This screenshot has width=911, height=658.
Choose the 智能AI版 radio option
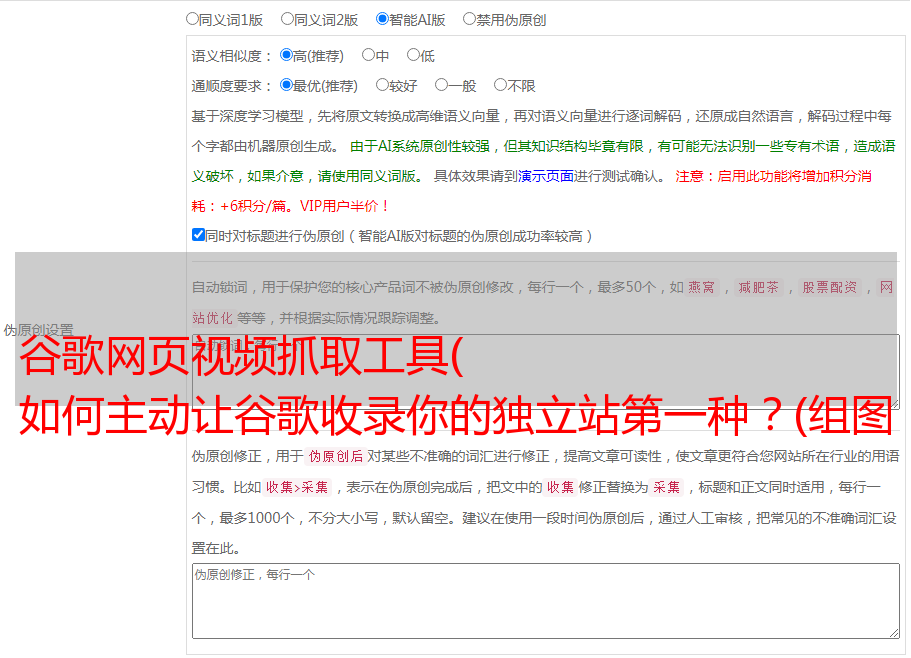click(382, 19)
